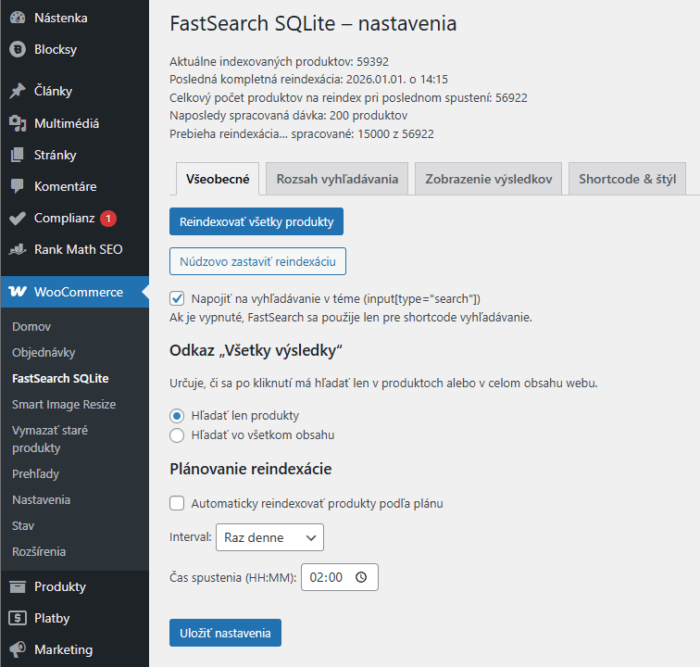Open Blocksy menu in the sidebar
The width and height of the screenshot is (700, 667).
coord(55,49)
